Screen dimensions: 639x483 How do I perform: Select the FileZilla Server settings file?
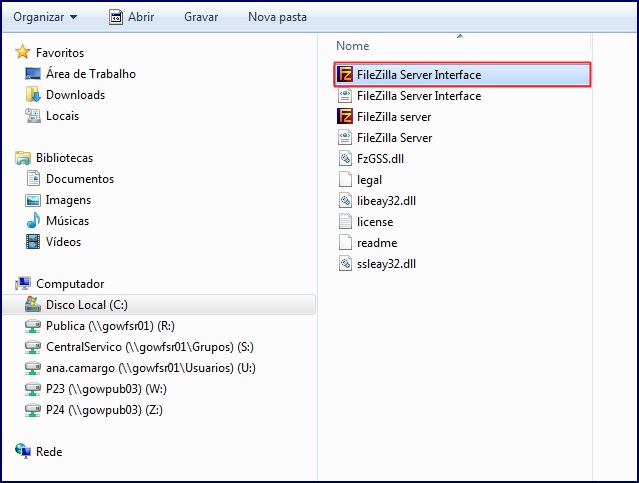(394, 138)
